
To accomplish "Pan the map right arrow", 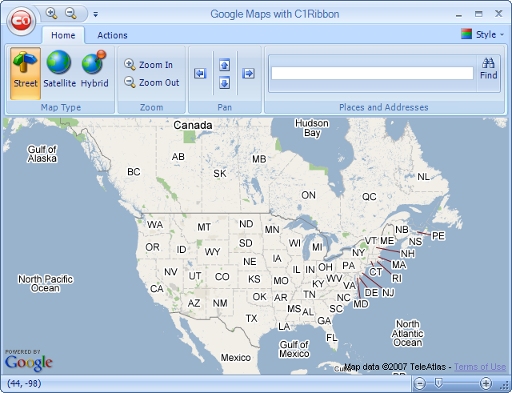I will coord(248,73).
